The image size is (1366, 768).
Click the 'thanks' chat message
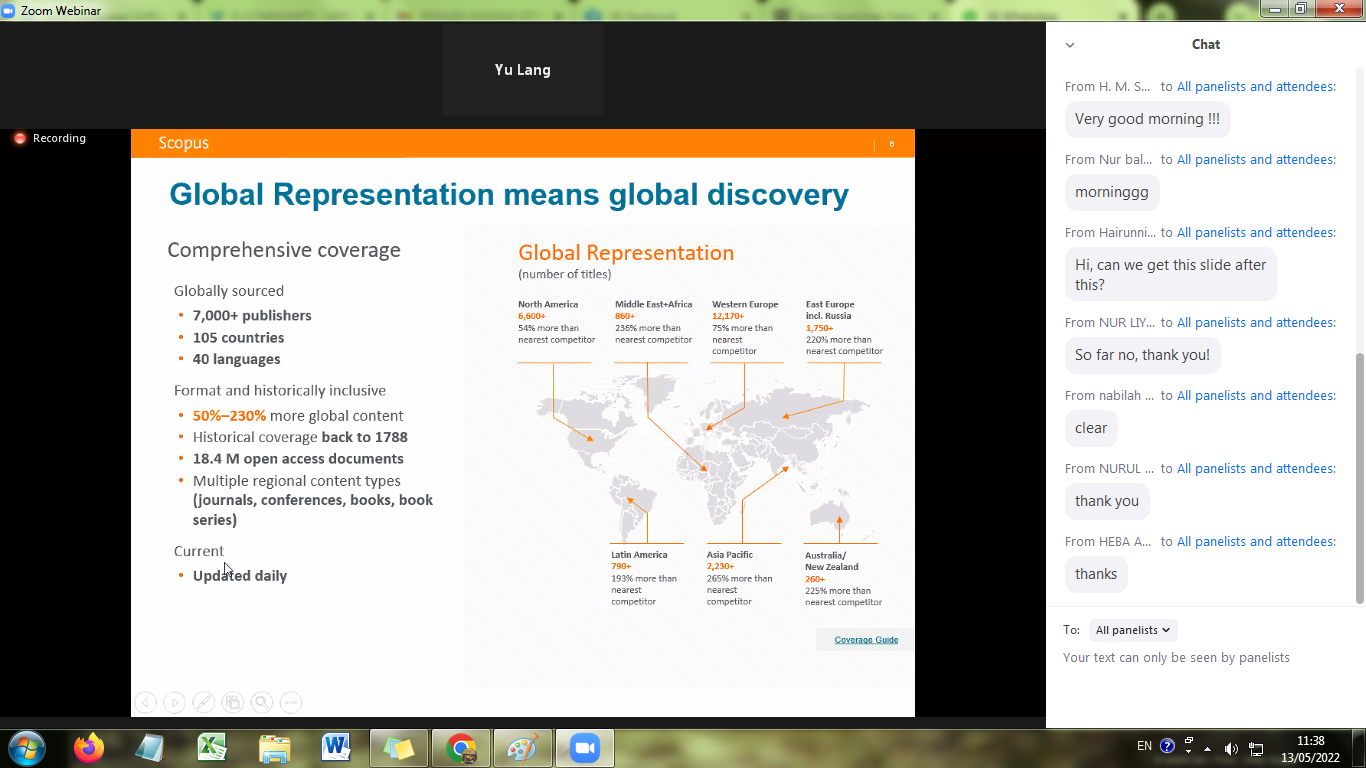click(x=1096, y=574)
